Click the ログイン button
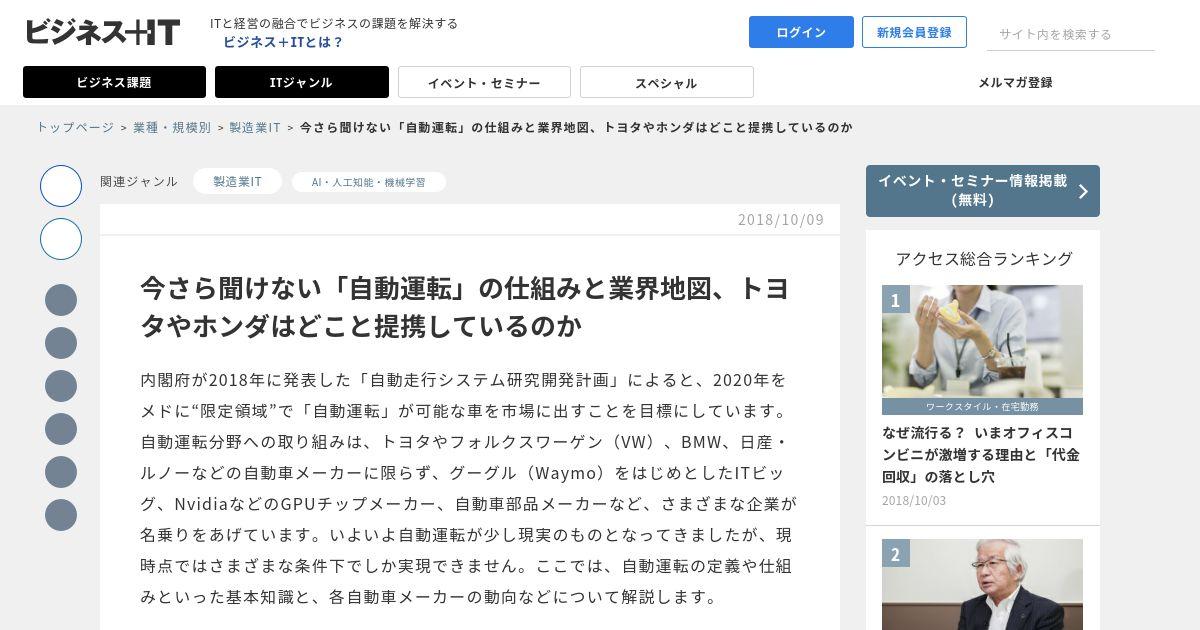1200x630 pixels. (x=801, y=32)
